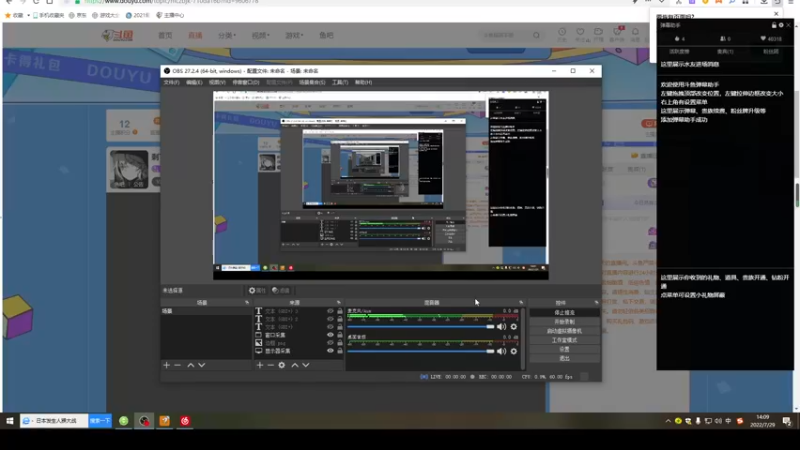
Task: Click the lock icon in danmaku assistant panel
Action: click(774, 25)
